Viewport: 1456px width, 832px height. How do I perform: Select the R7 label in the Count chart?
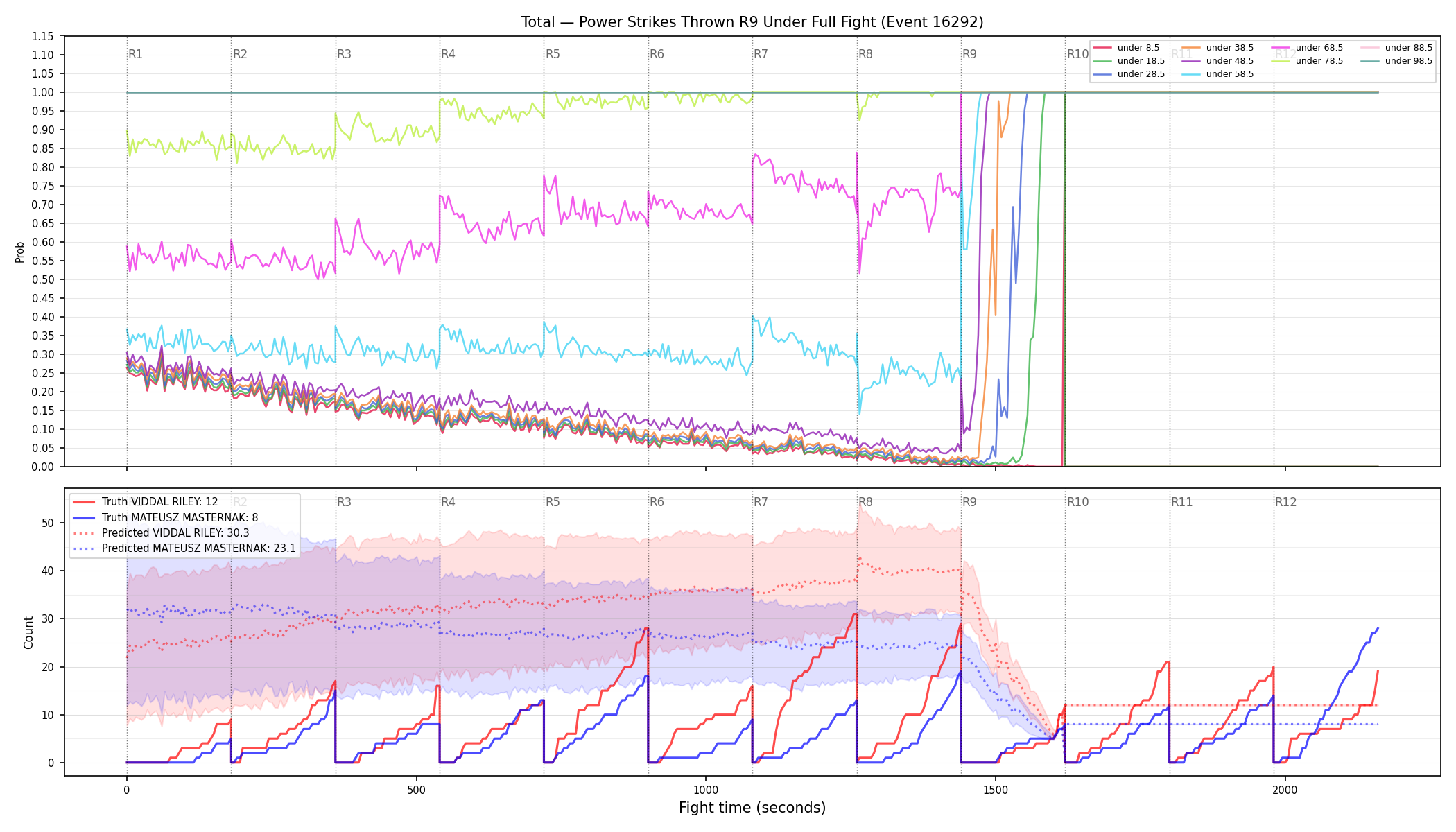(761, 502)
